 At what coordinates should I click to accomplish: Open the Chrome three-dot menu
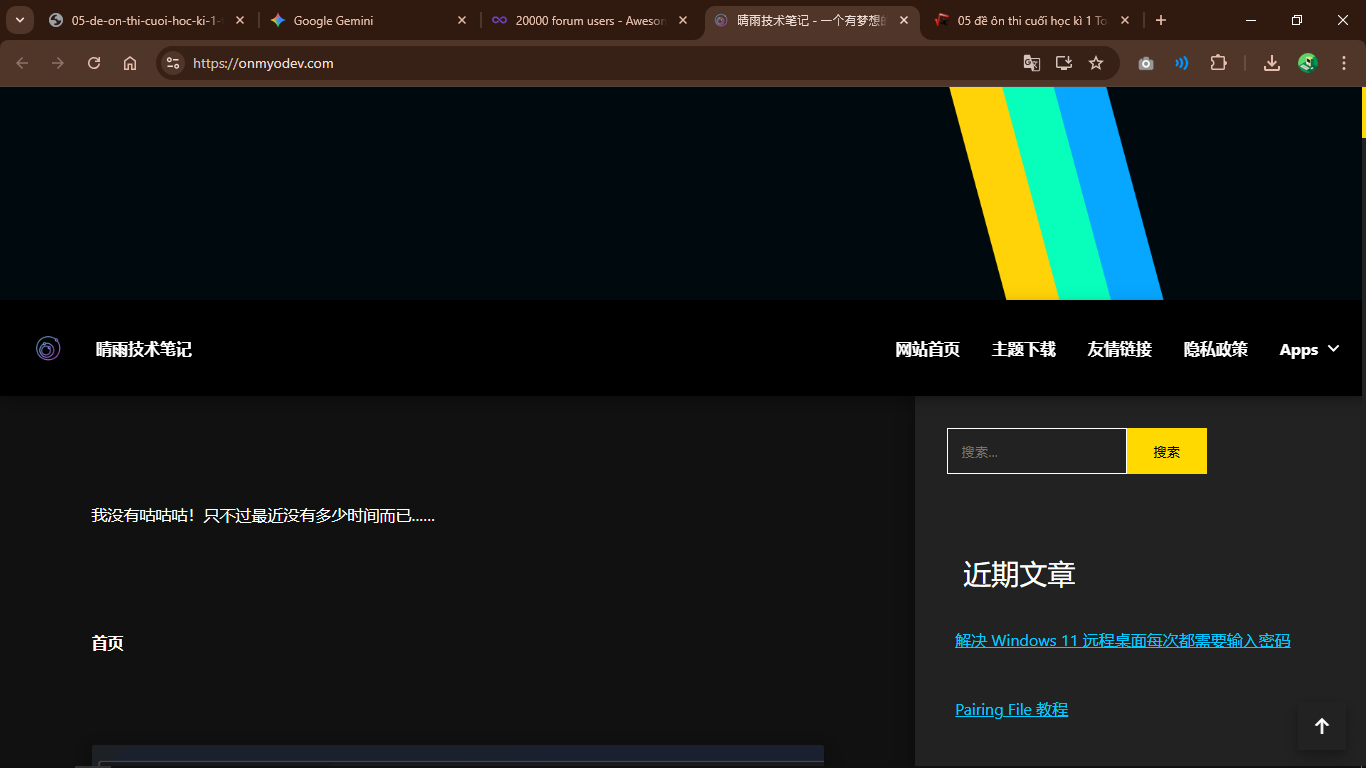click(x=1344, y=63)
